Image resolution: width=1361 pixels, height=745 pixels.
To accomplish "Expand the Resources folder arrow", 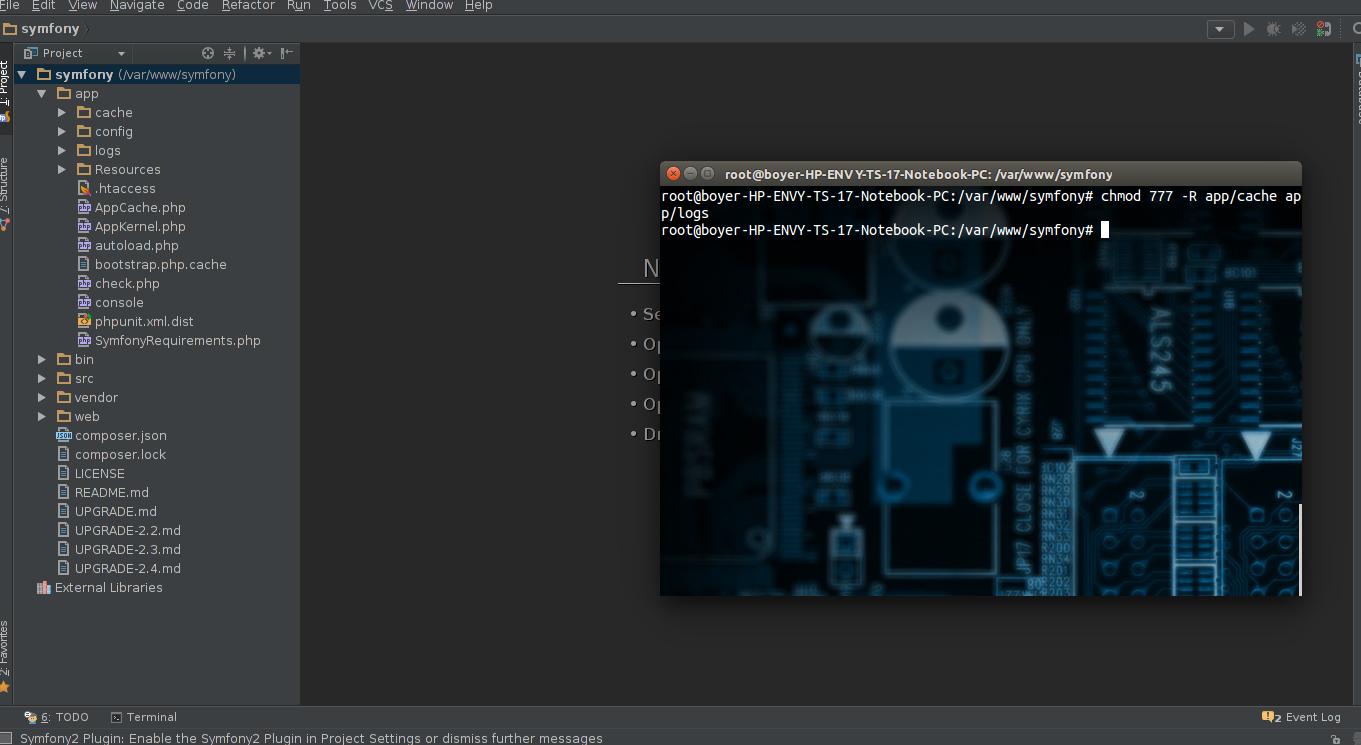I will click(62, 169).
